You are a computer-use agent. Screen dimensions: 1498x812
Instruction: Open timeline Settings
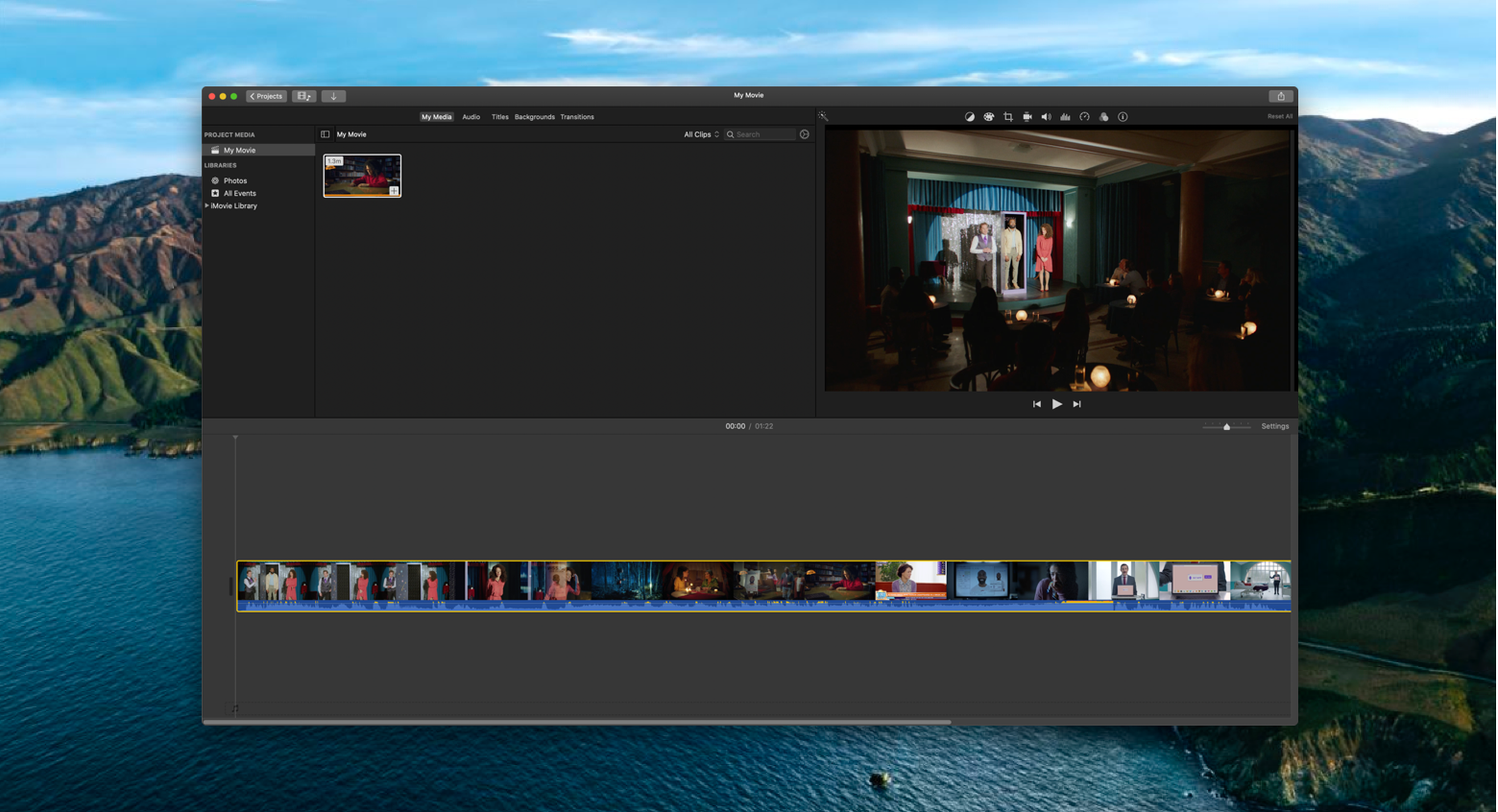(1275, 426)
